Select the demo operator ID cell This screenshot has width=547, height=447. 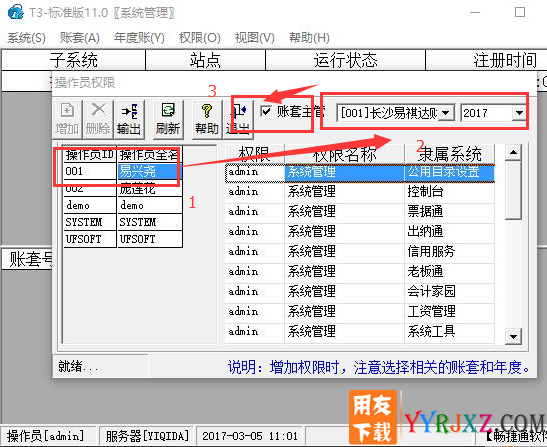[x=90, y=205]
